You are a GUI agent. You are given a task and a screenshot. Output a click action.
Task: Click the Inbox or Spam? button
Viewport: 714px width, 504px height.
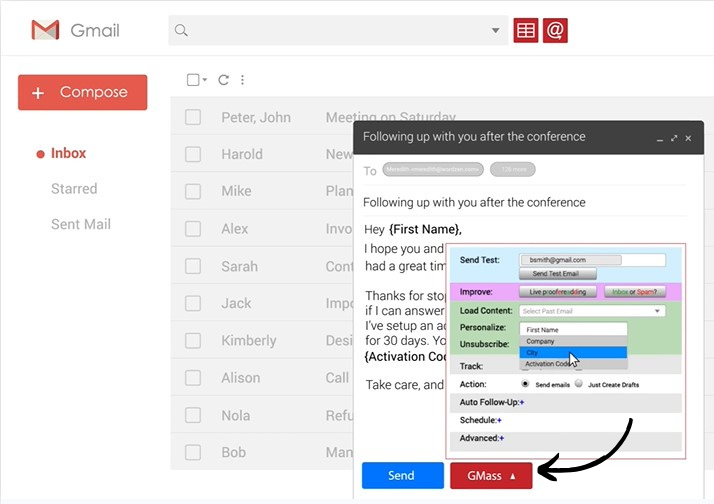pos(635,292)
